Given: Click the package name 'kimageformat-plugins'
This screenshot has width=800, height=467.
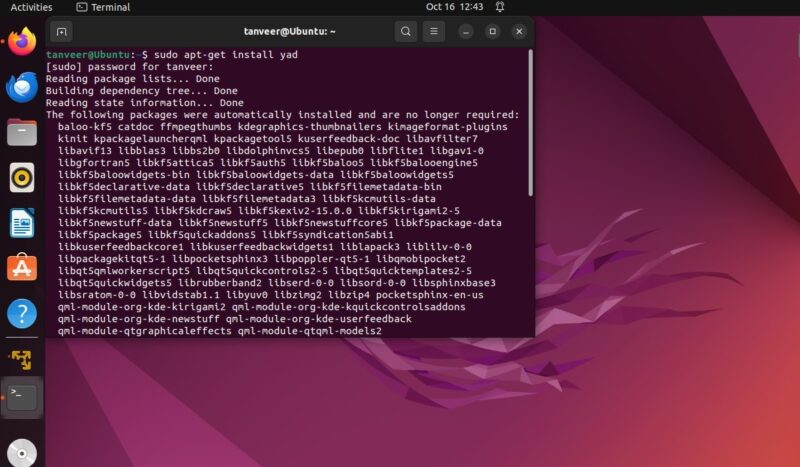Looking at the screenshot, I should coord(447,127).
